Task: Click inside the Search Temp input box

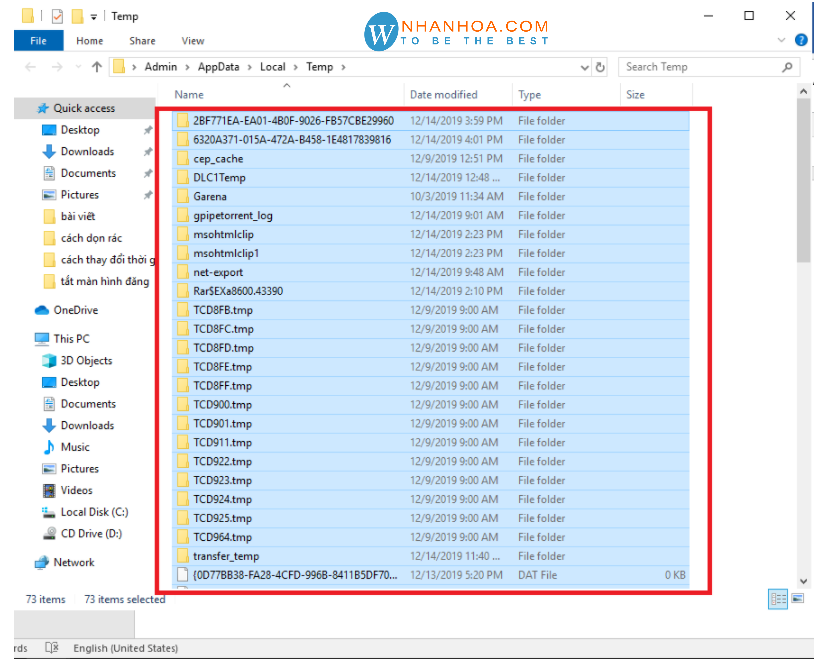Action: (x=680, y=66)
